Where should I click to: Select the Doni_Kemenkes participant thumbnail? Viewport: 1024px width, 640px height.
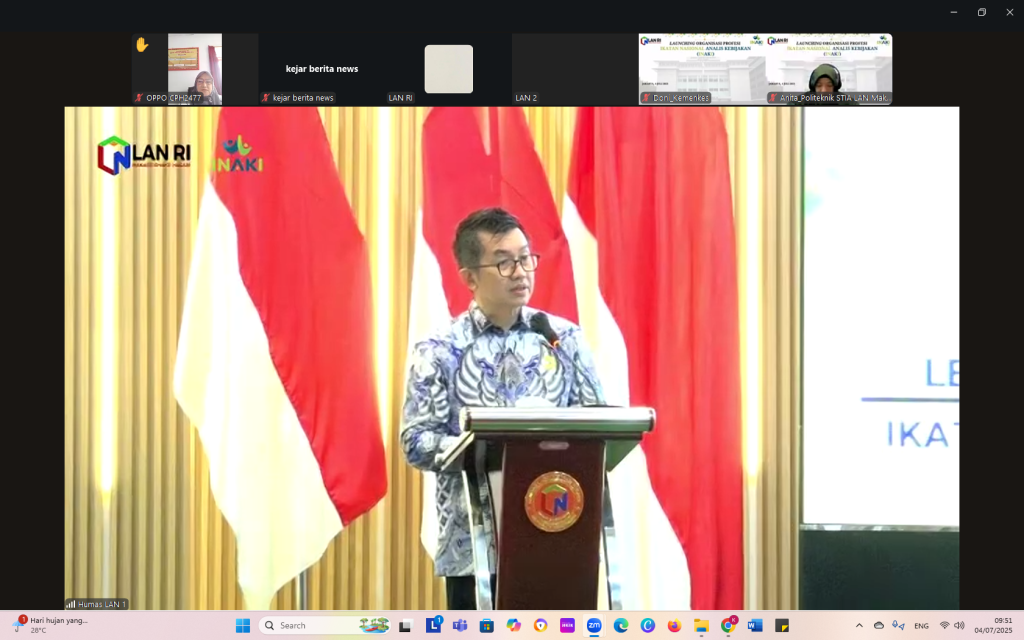coord(702,69)
